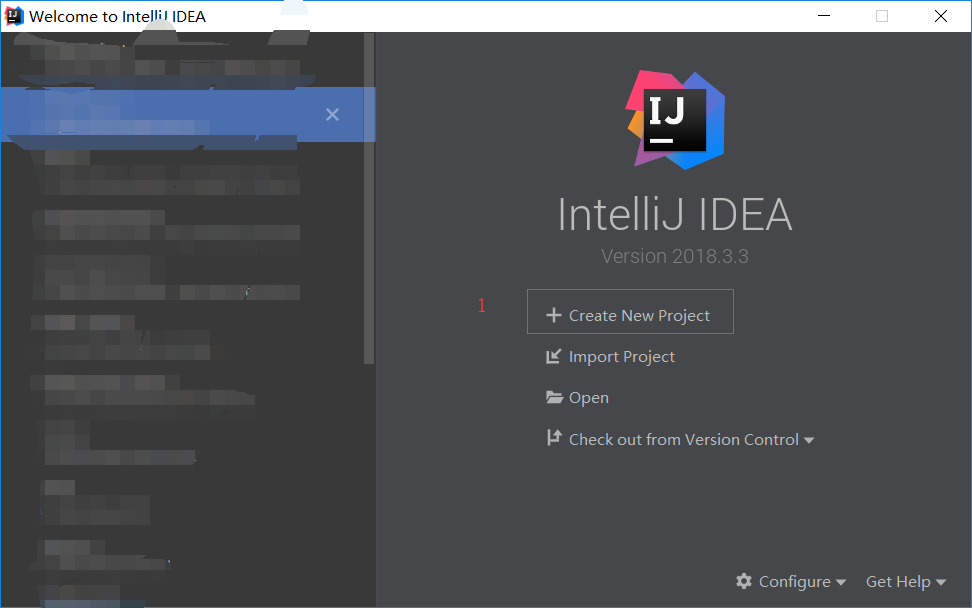Image resolution: width=972 pixels, height=608 pixels.
Task: Click the Configure gear icon
Action: (743, 581)
